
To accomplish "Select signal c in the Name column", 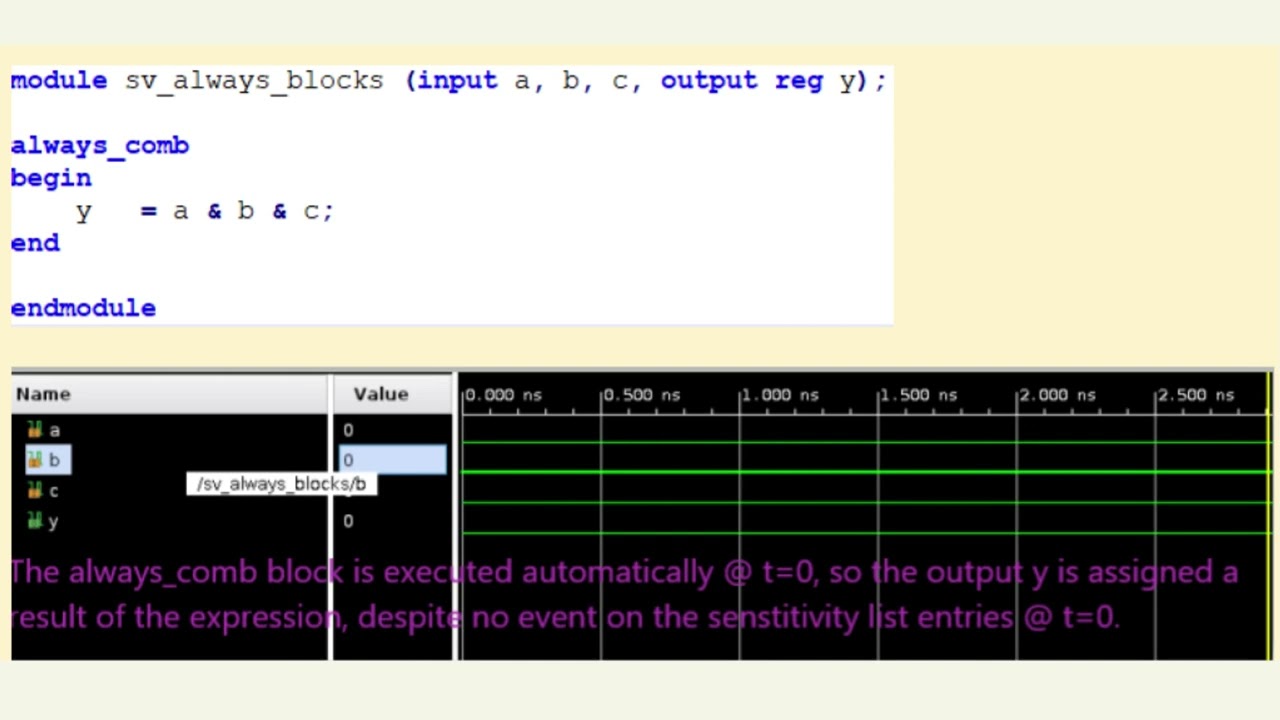I will coord(54,490).
